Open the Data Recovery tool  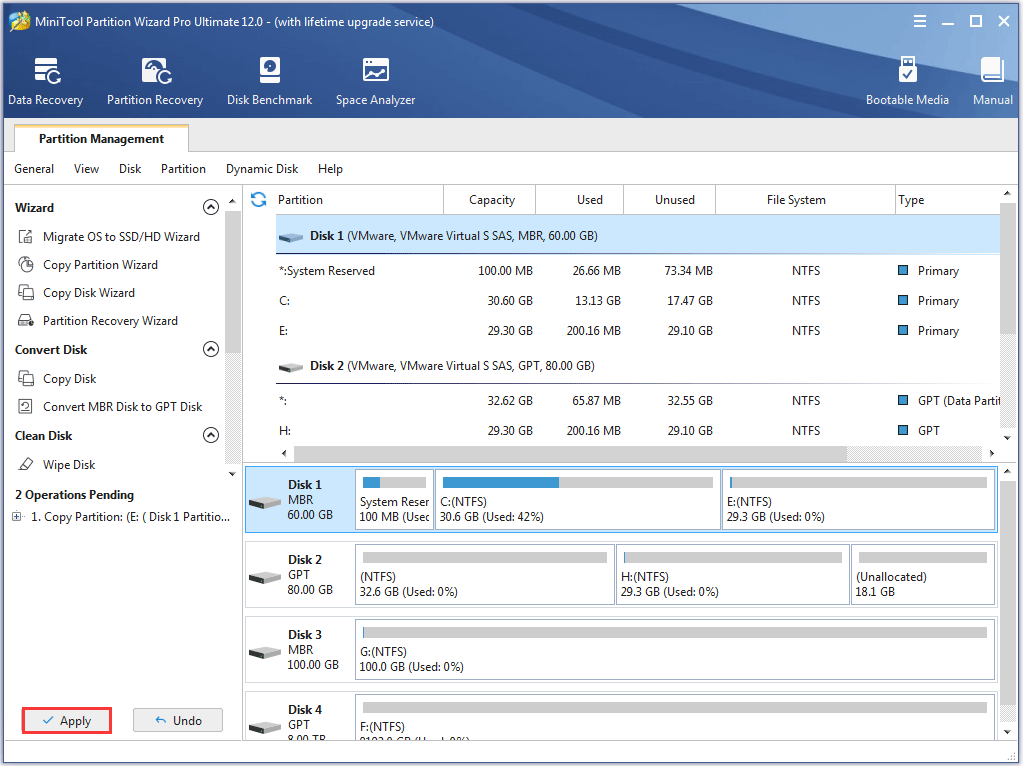point(46,82)
